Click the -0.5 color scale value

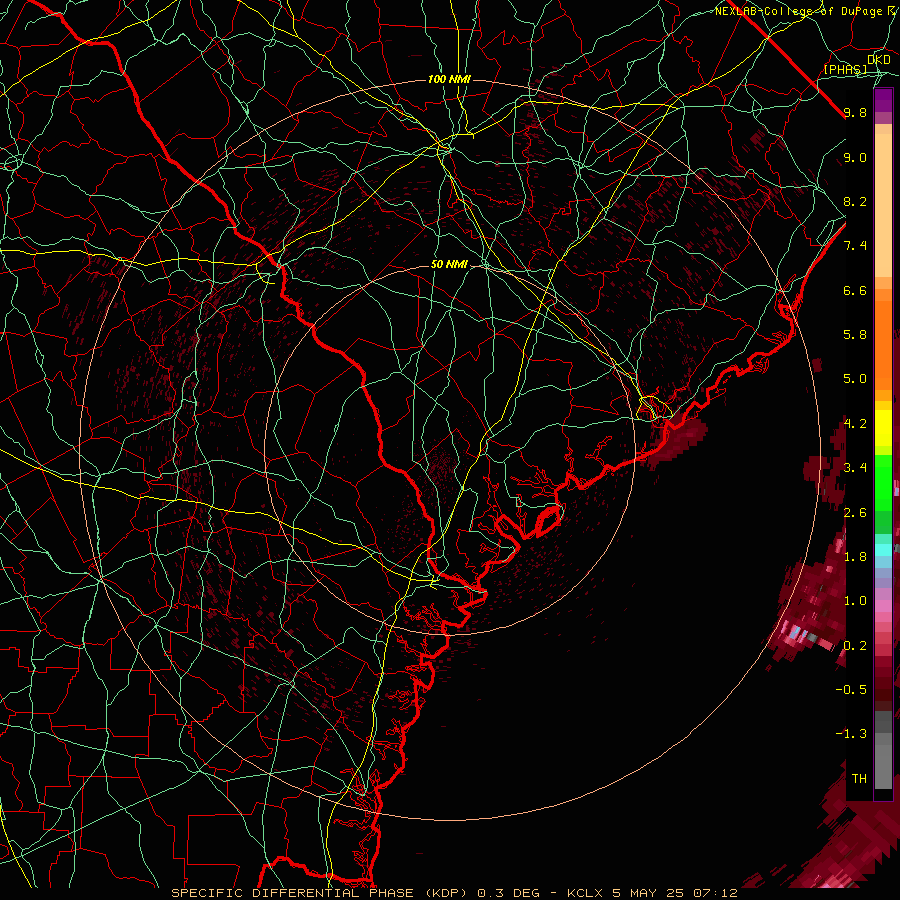pos(851,690)
